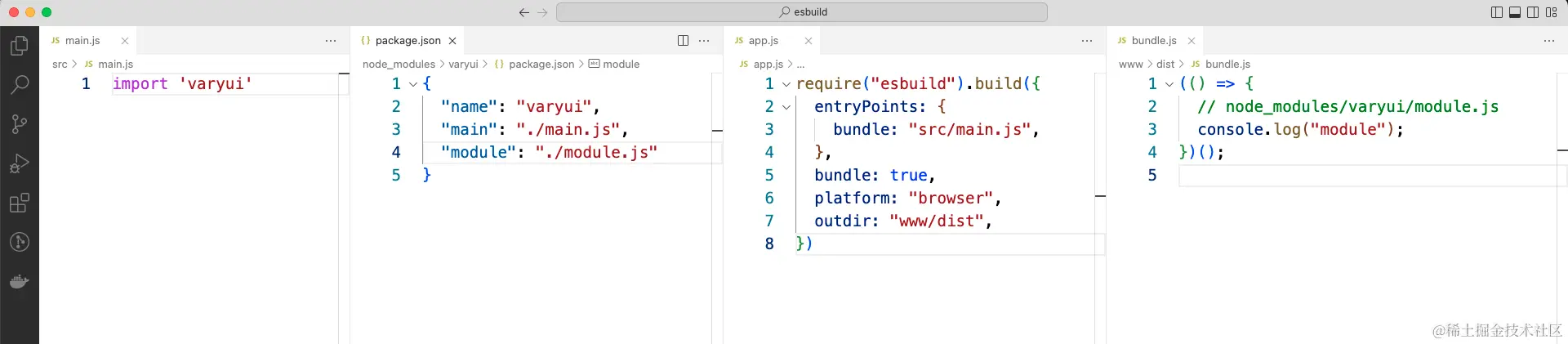Screen dimensions: 1568x344
Task: Click the www breadcrumb segment
Action: (x=1130, y=64)
